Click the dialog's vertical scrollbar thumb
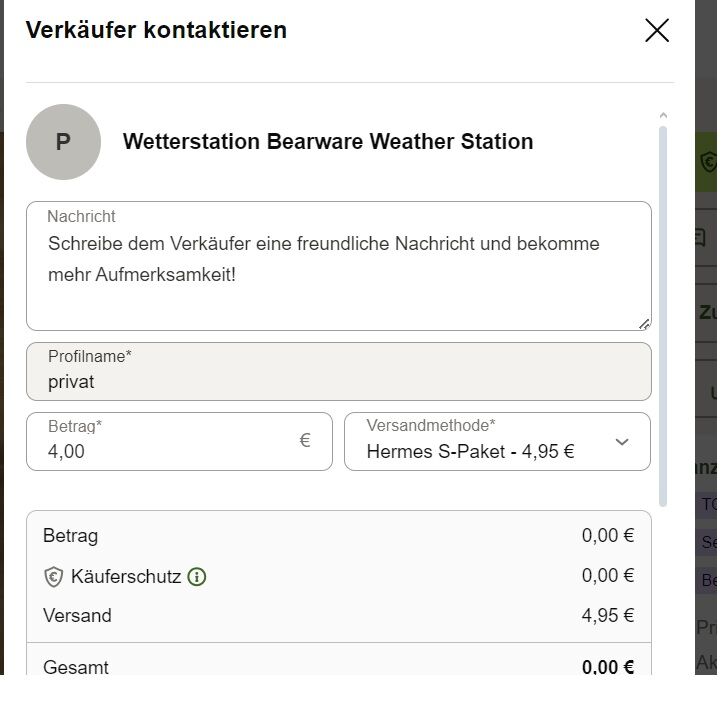The height and width of the screenshot is (728, 724). click(x=663, y=317)
